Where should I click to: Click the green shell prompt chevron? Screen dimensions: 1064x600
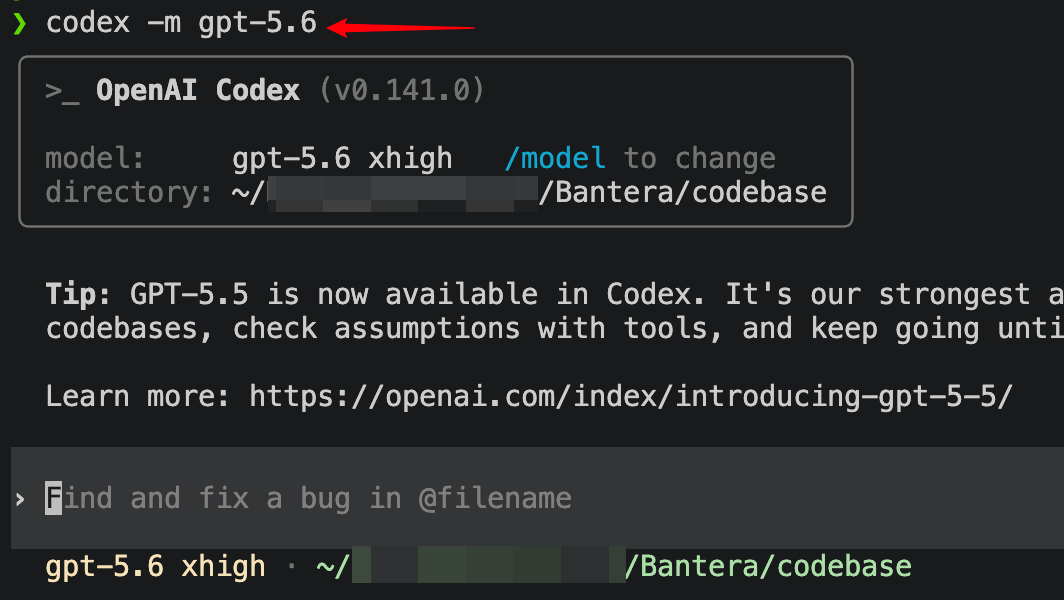point(19,24)
